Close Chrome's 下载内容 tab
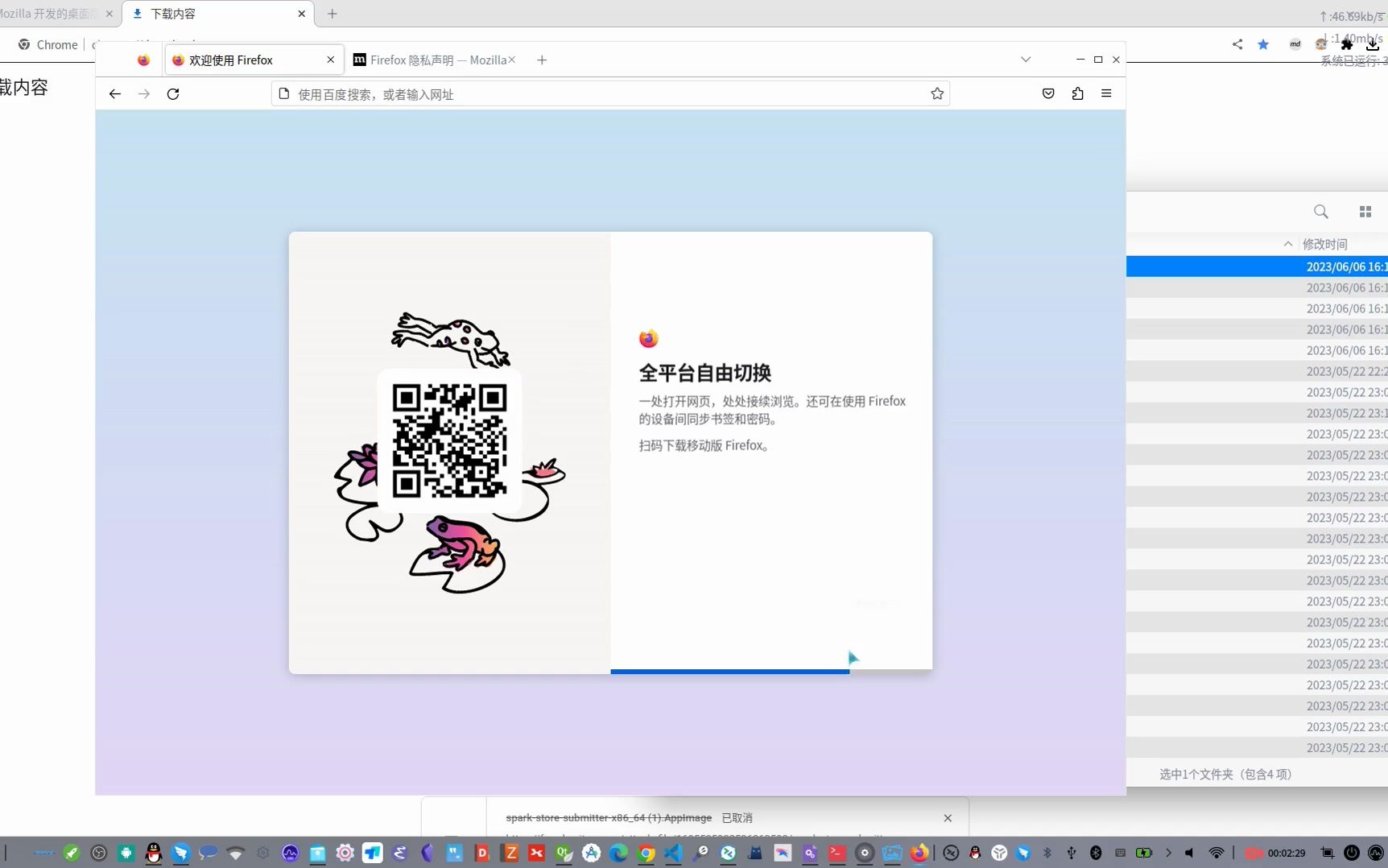 pos(302,14)
